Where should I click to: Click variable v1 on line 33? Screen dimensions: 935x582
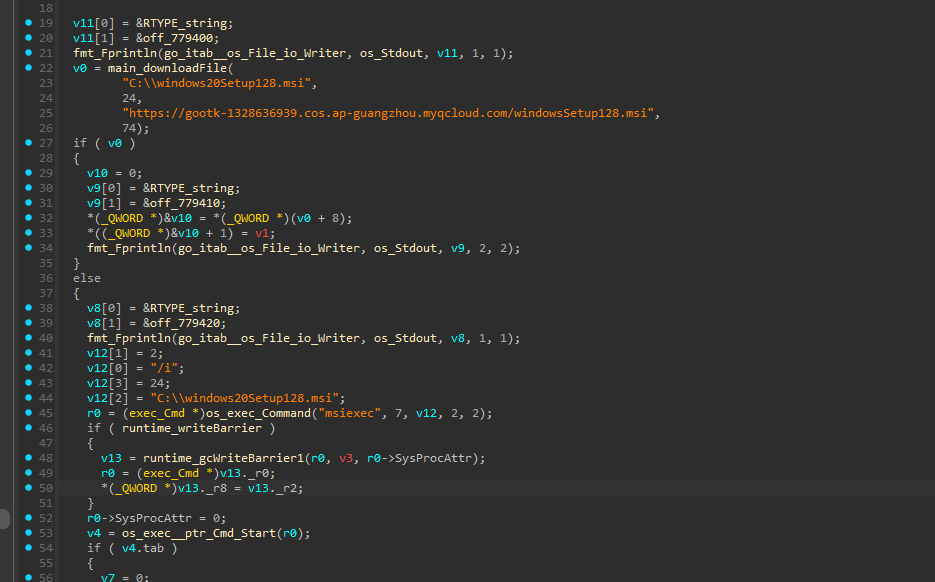click(261, 233)
